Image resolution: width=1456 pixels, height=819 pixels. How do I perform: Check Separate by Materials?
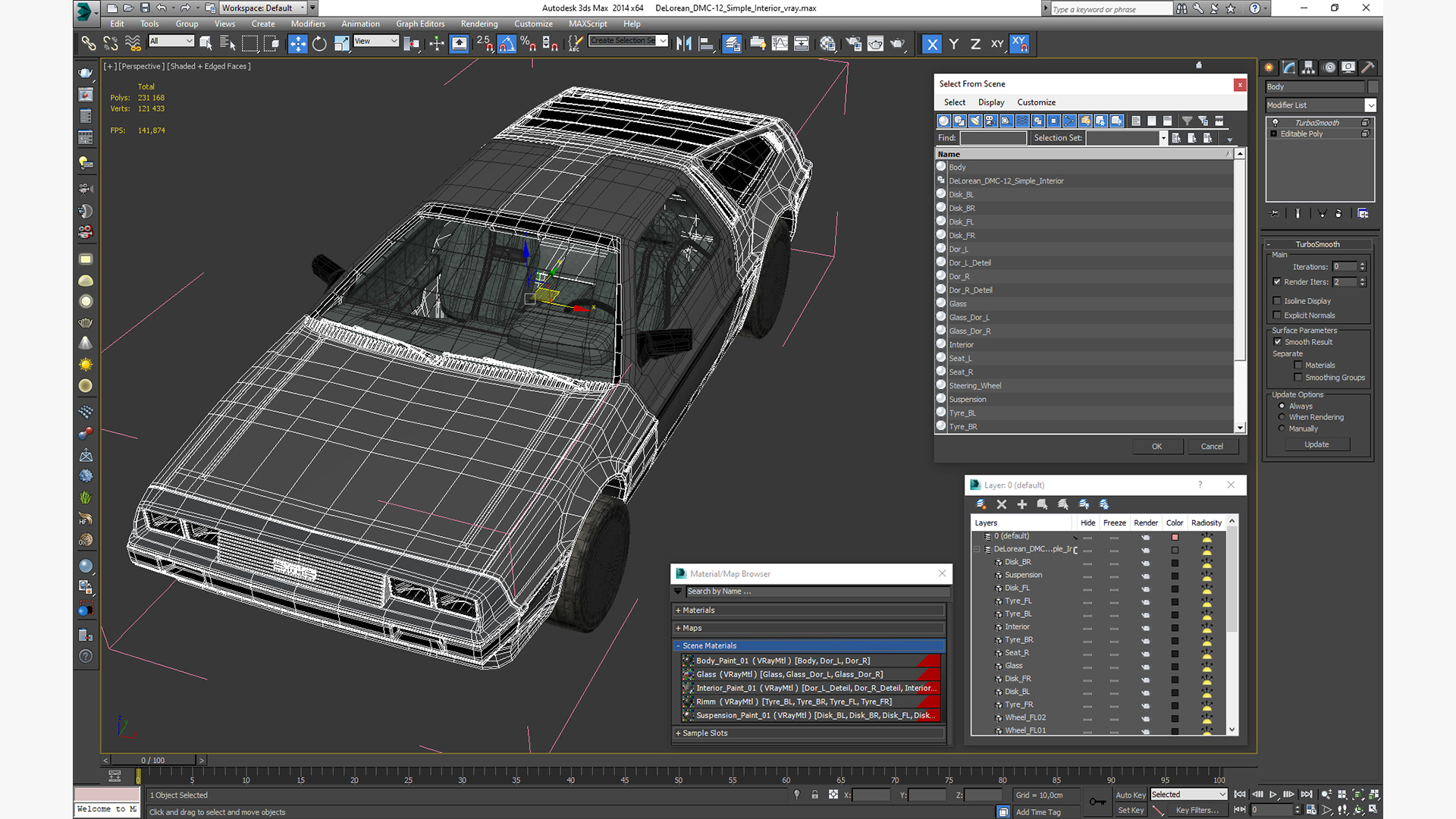click(x=1298, y=366)
